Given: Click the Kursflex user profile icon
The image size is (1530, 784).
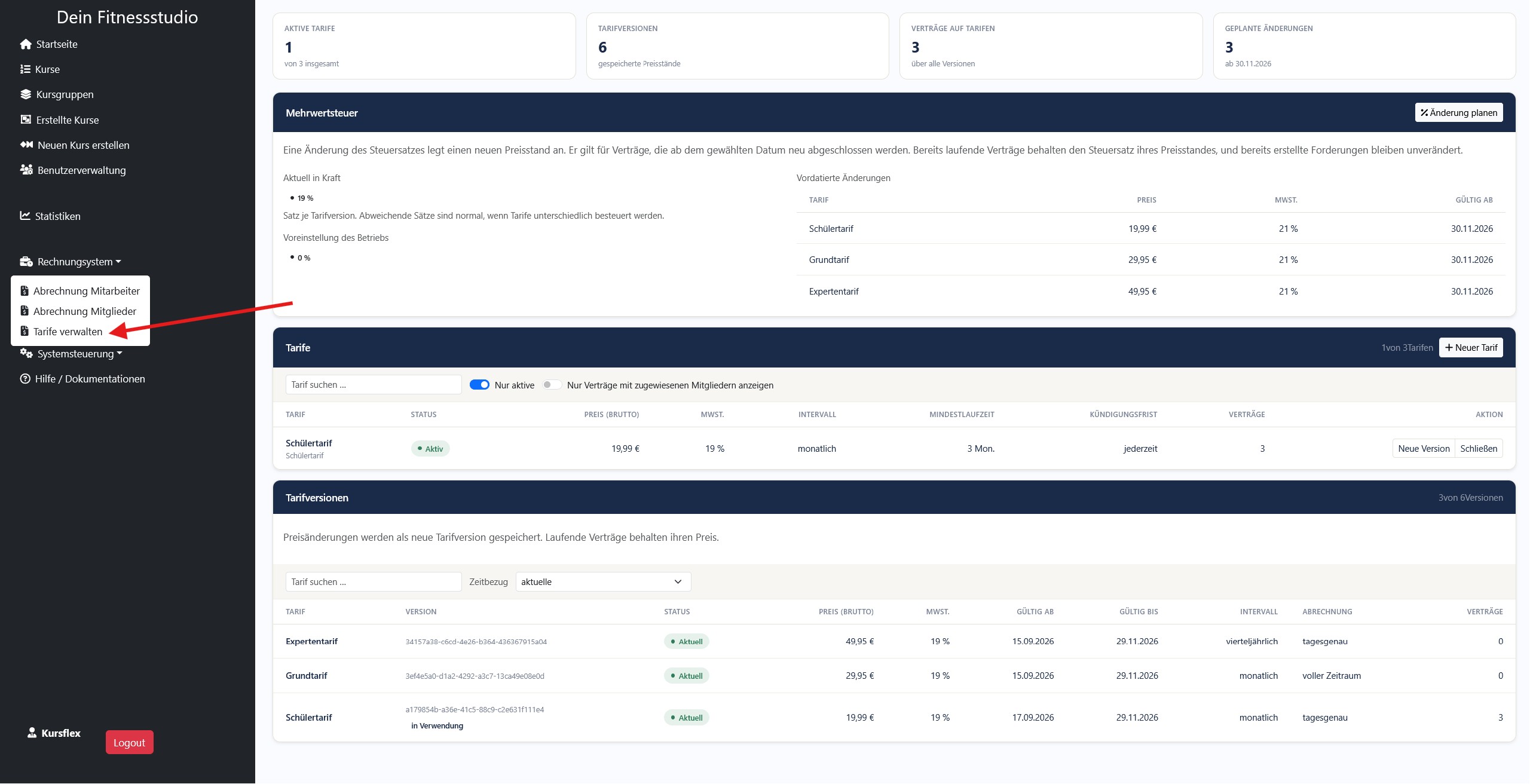Looking at the screenshot, I should (32, 733).
